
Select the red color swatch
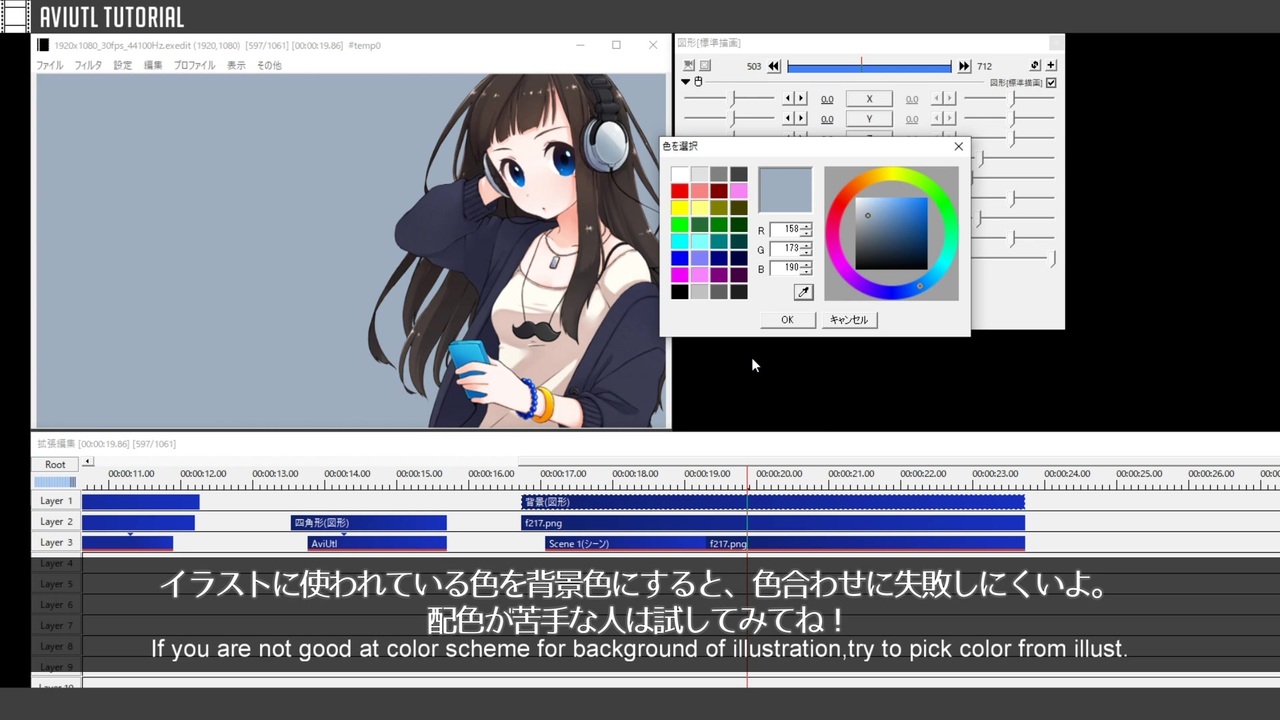[680, 191]
